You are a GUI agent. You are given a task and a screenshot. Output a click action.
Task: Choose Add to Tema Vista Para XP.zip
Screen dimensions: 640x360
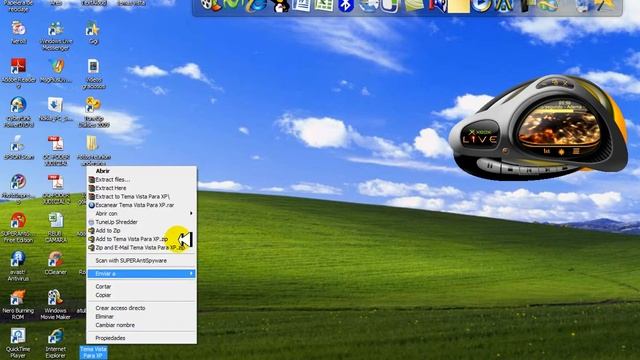[x=141, y=240]
